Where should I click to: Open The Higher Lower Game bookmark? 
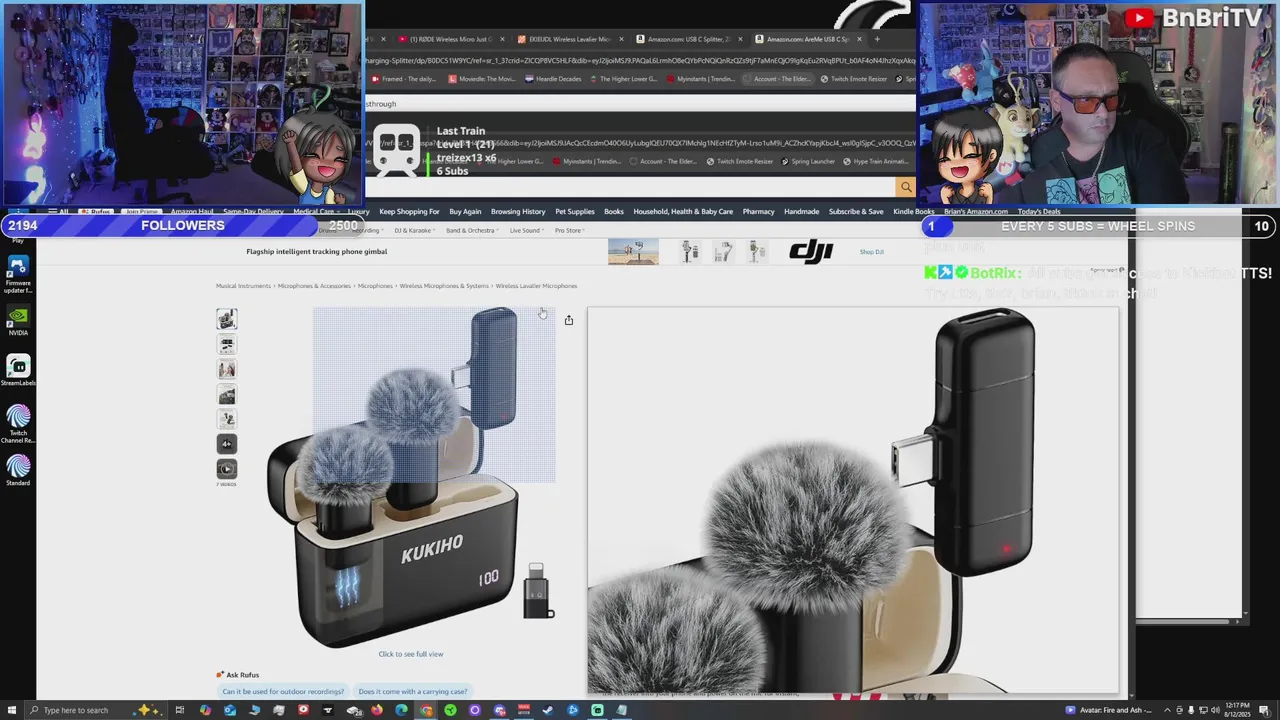tap(625, 79)
